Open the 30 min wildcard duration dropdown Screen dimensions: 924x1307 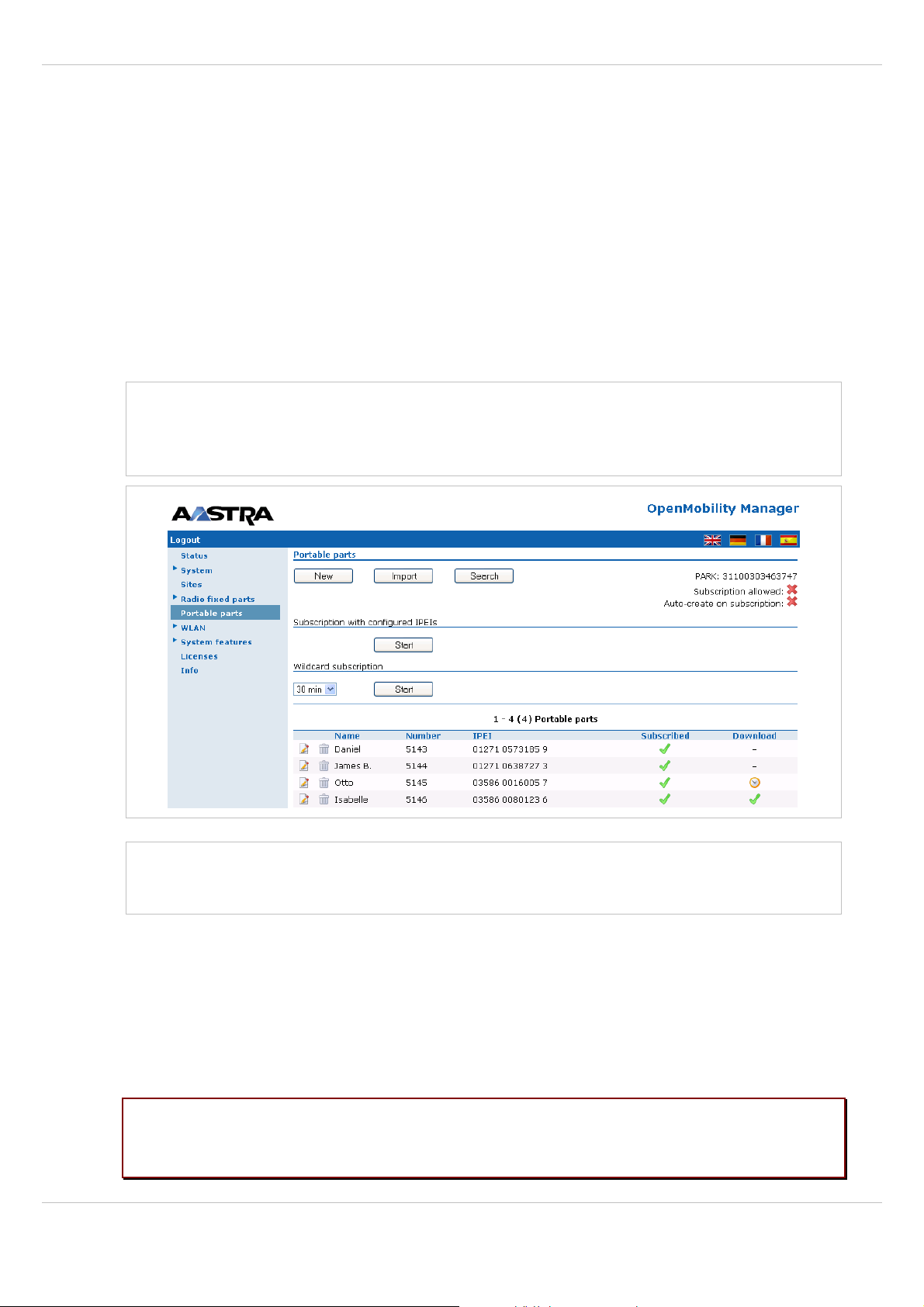[315, 689]
